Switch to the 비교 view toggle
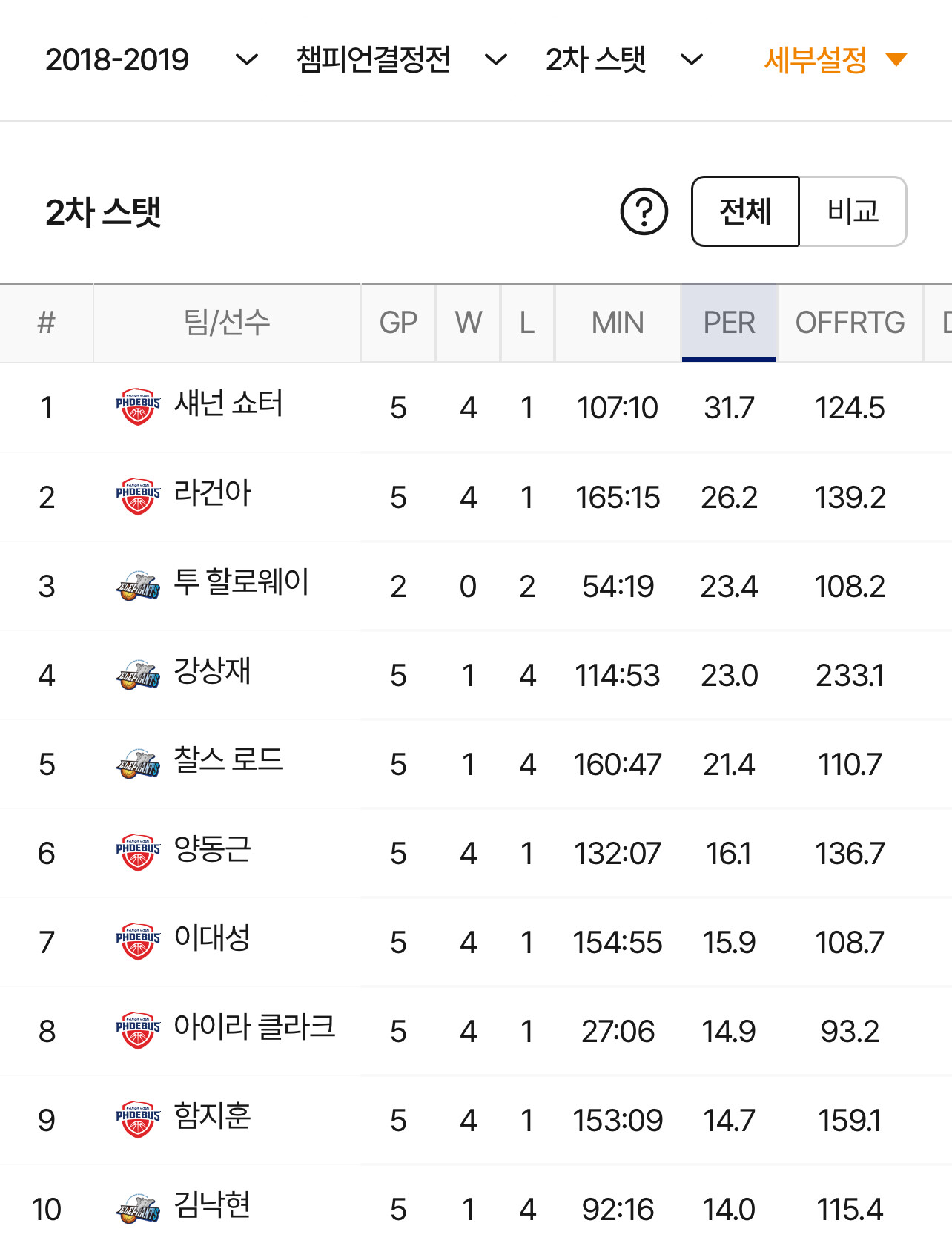This screenshot has height=1246, width=952. pyautogui.click(x=853, y=211)
